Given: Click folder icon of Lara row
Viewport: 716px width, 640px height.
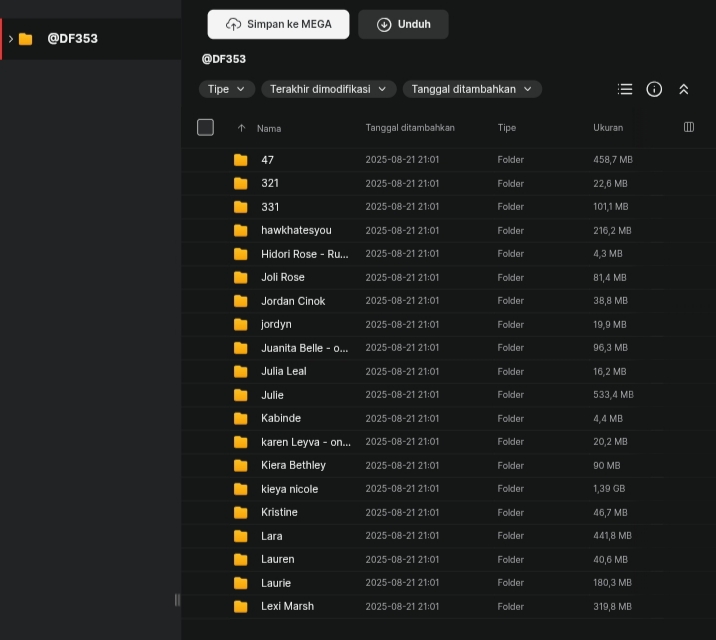Looking at the screenshot, I should 241,536.
